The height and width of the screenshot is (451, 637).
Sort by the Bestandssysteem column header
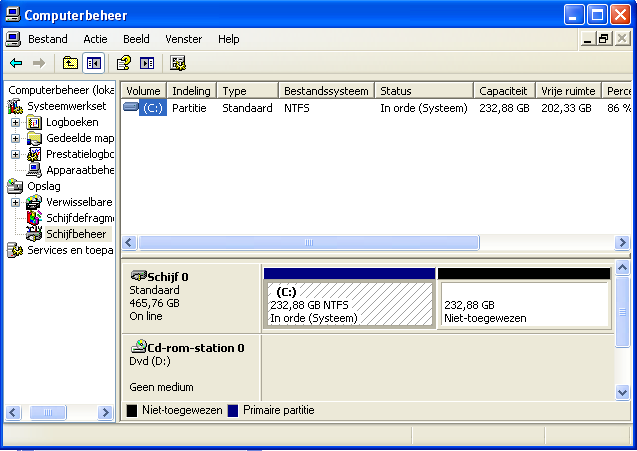327,91
